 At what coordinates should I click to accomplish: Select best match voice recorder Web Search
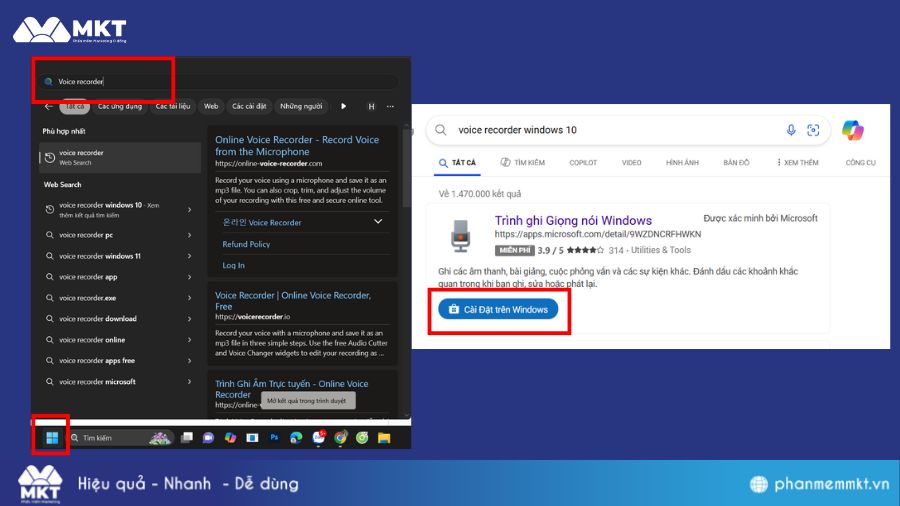(x=120, y=157)
